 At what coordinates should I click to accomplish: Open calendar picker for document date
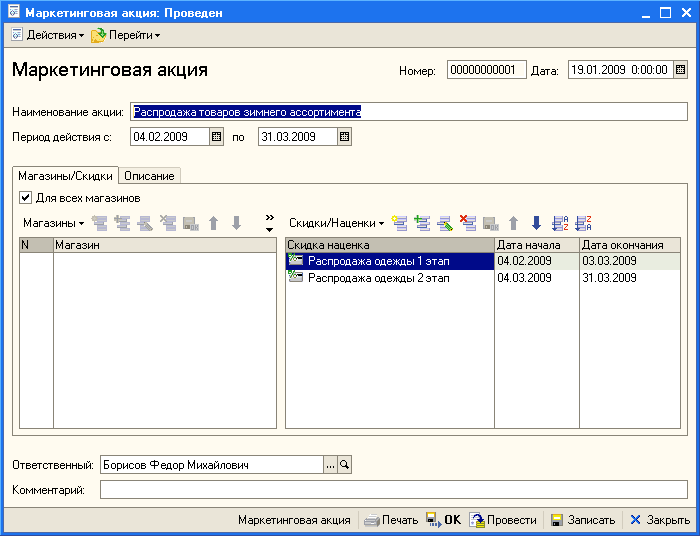[x=681, y=70]
